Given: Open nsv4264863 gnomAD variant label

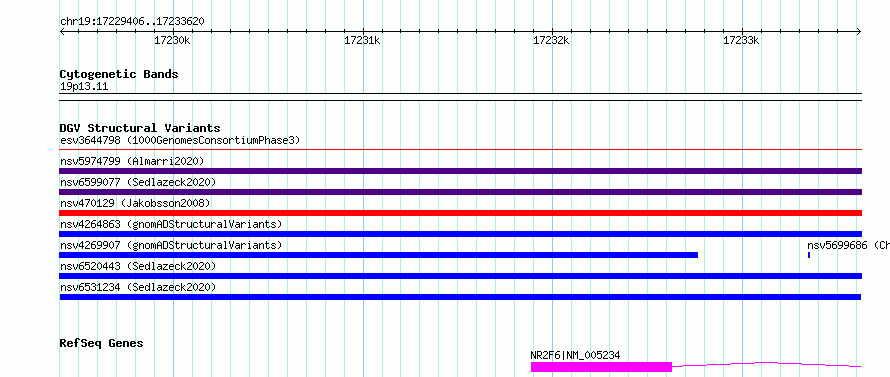Looking at the screenshot, I should point(171,224).
